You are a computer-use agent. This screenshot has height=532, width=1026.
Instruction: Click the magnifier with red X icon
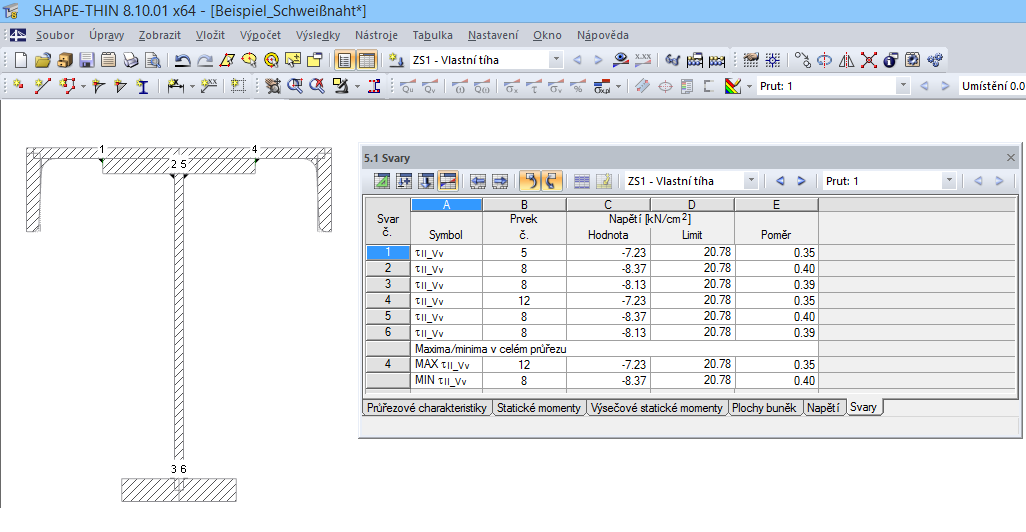coord(317,86)
